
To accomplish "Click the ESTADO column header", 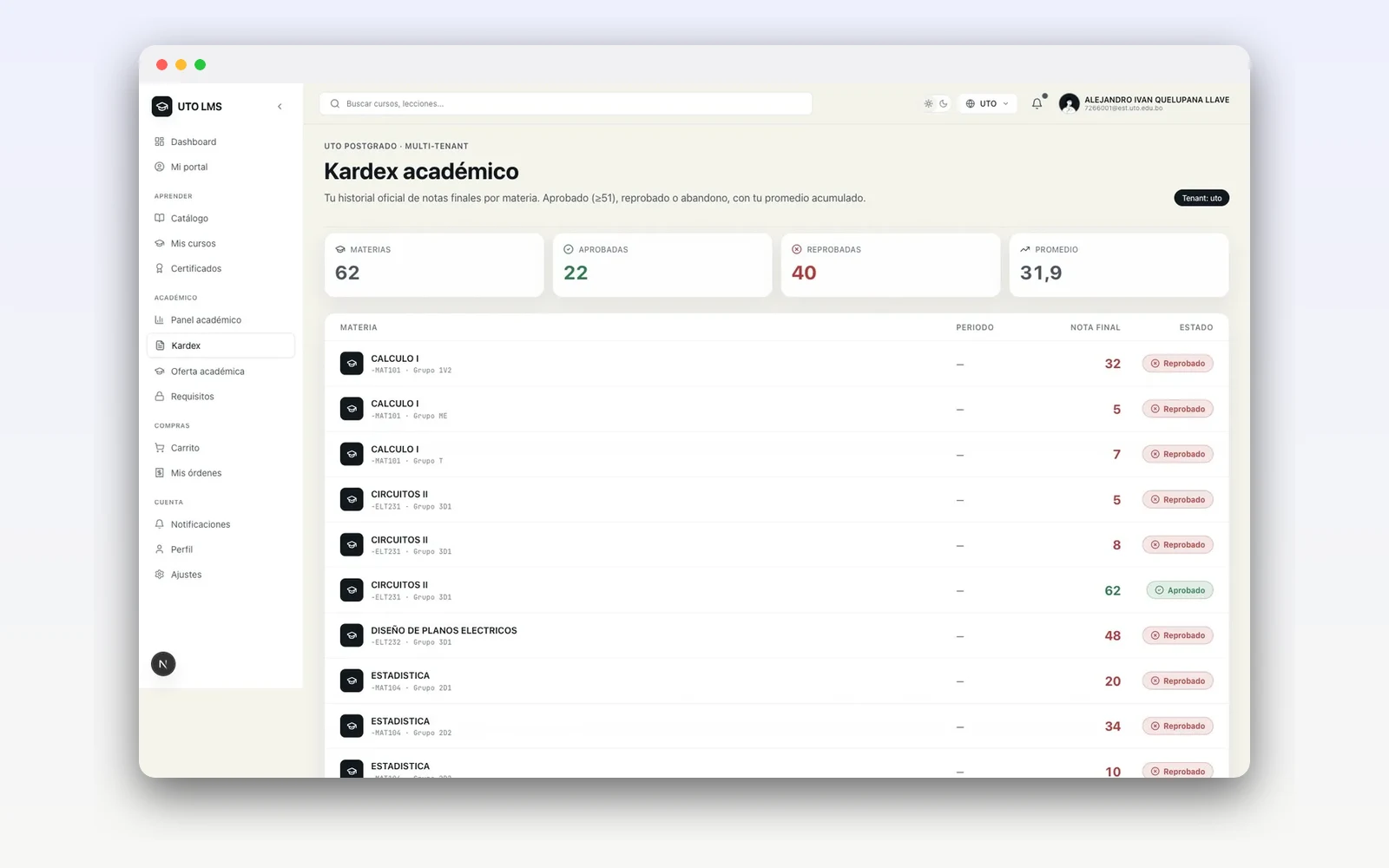I will click(x=1196, y=327).
